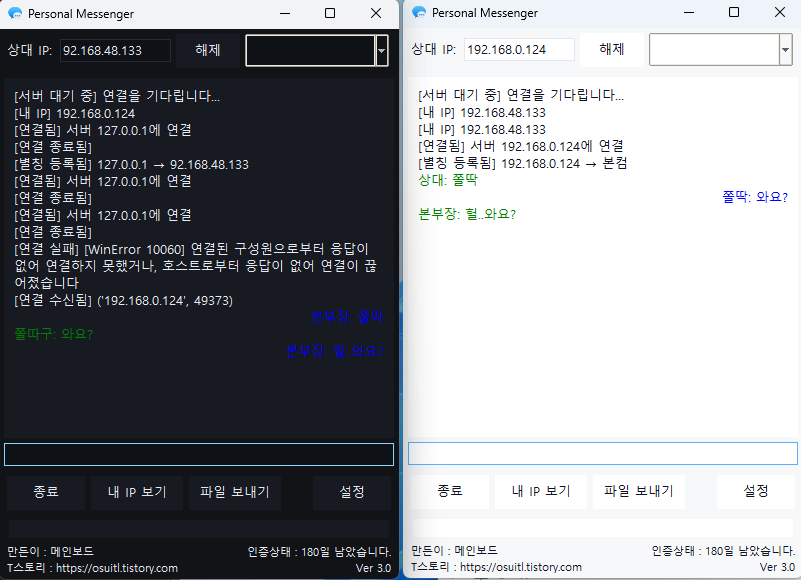The height and width of the screenshot is (580, 801).
Task: Click 'Ver 3.0' text in dark window
Action: (x=373, y=568)
